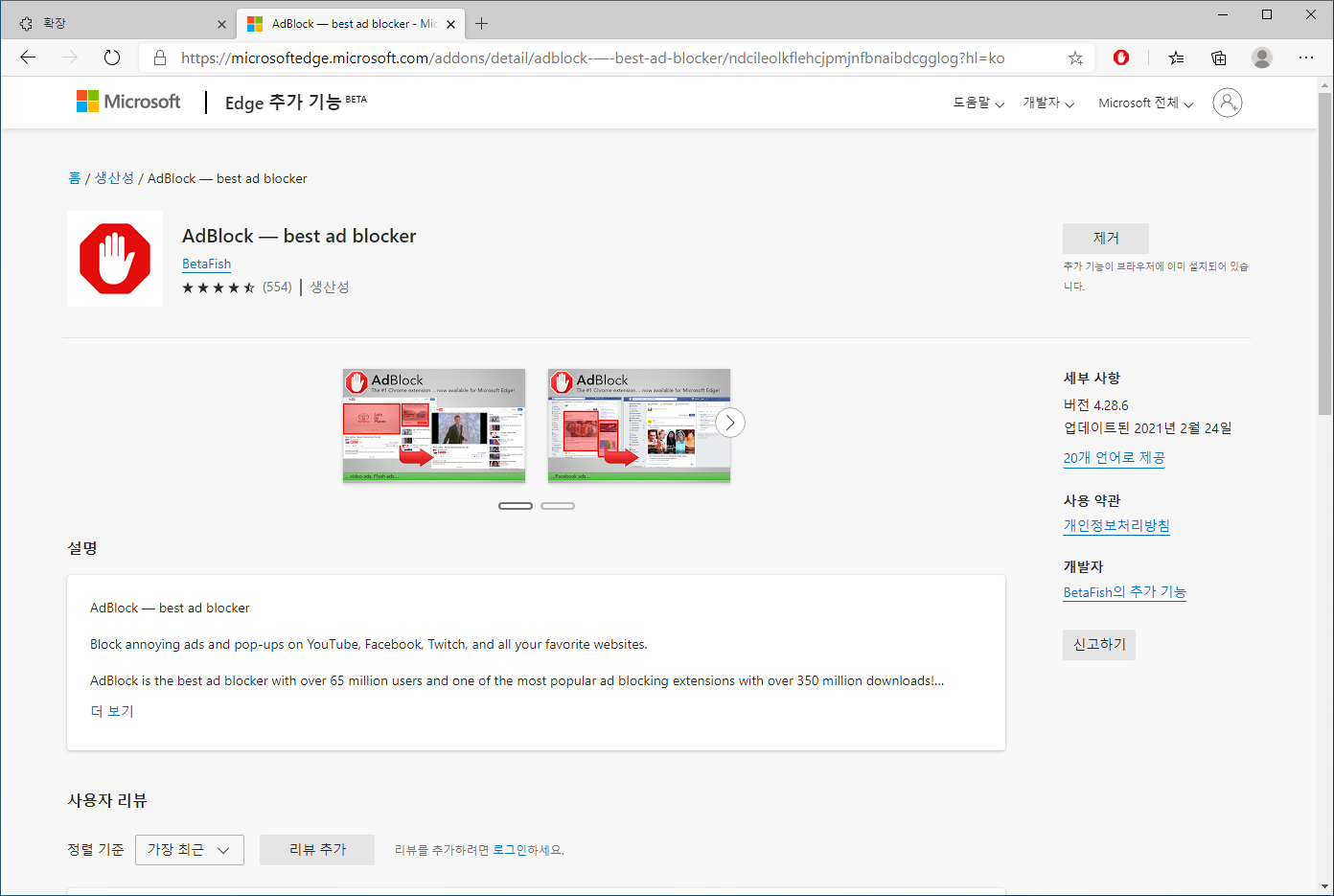The image size is (1334, 896).
Task: Open BetaFish의 추가 기능 link
Action: pyautogui.click(x=1124, y=591)
